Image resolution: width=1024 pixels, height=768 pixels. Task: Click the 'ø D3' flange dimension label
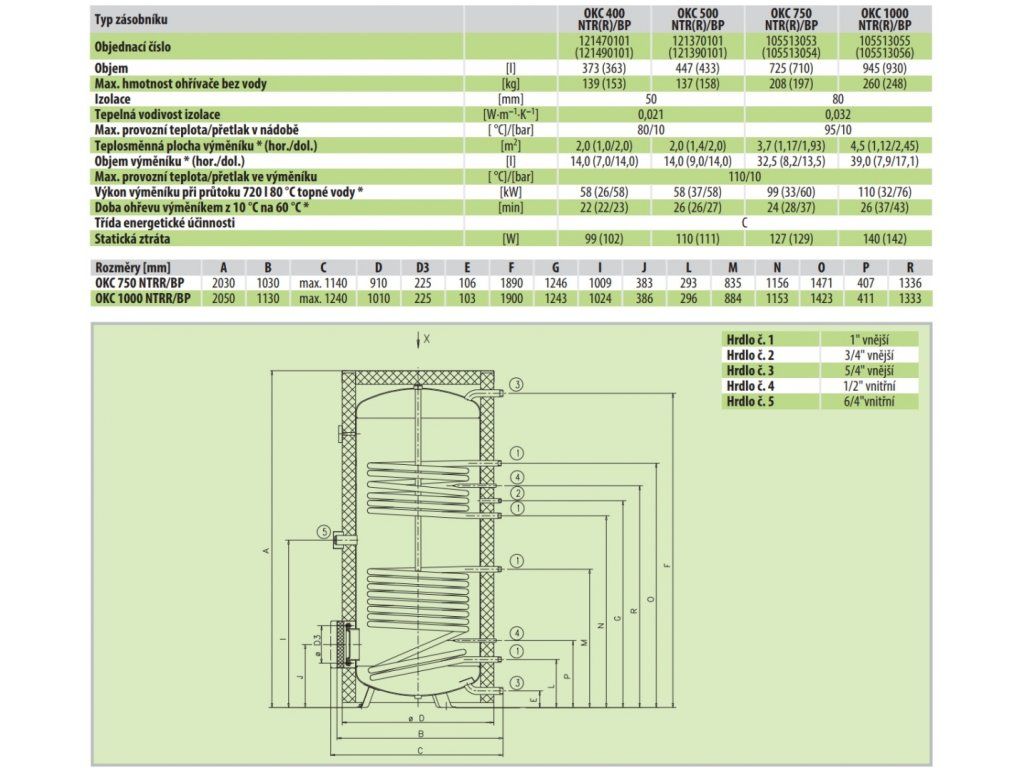click(316, 645)
